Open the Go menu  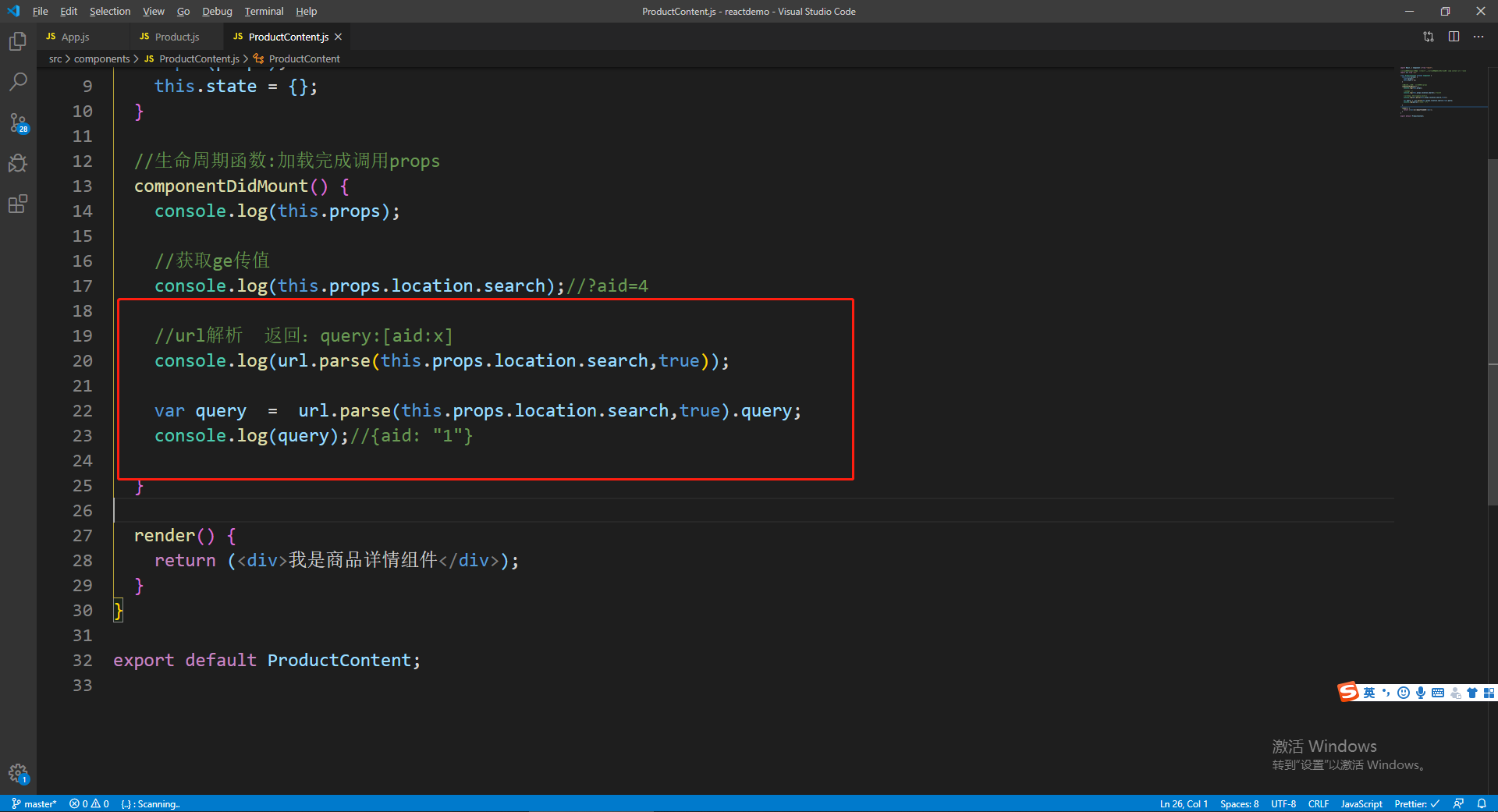[183, 11]
